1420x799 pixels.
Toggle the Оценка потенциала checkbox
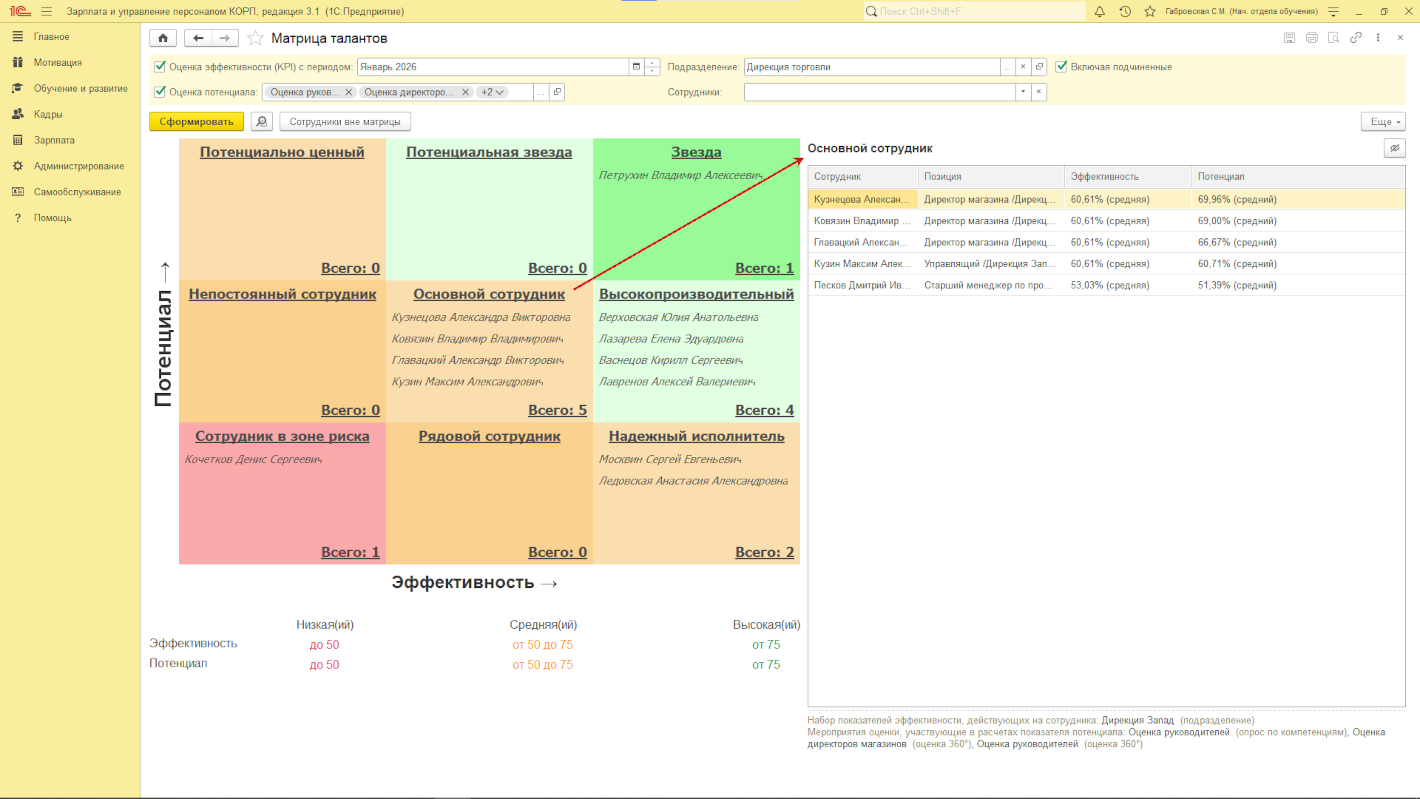(x=160, y=92)
